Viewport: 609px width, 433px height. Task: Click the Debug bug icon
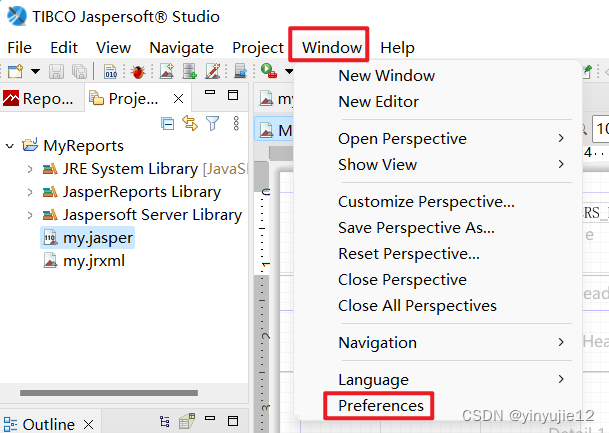click(138, 71)
